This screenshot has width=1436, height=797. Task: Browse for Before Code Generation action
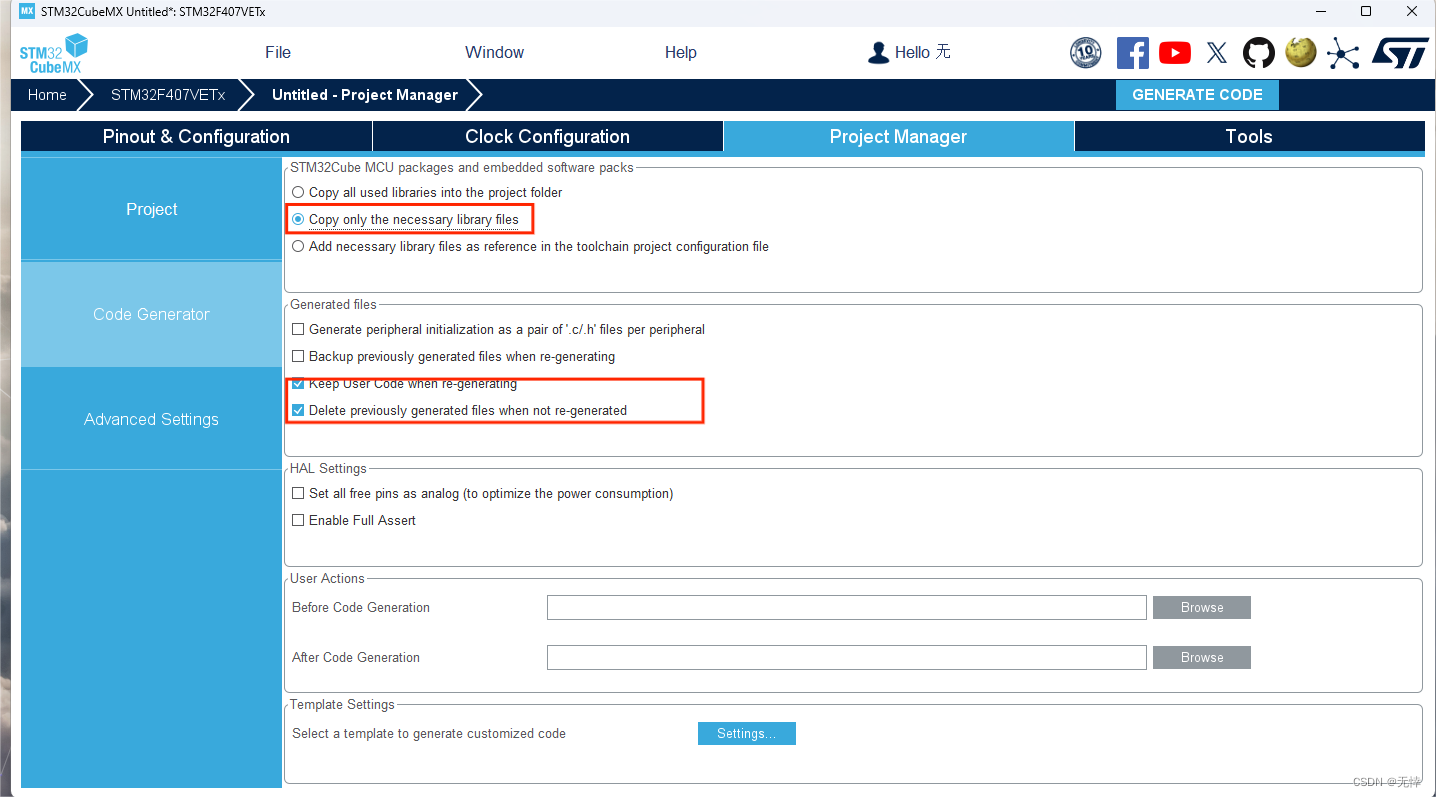pyautogui.click(x=1202, y=607)
